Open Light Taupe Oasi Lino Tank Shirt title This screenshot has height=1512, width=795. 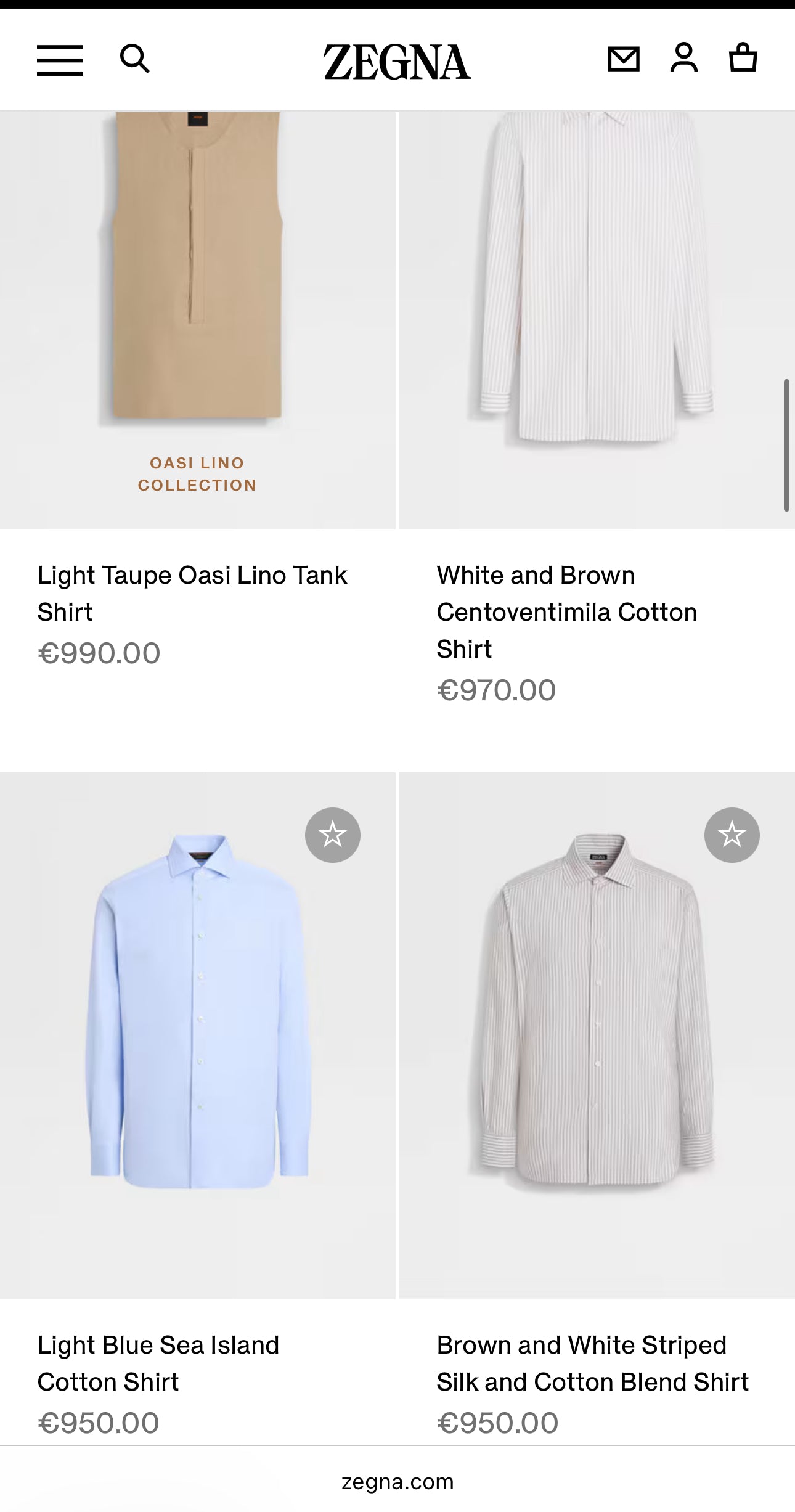tap(192, 593)
